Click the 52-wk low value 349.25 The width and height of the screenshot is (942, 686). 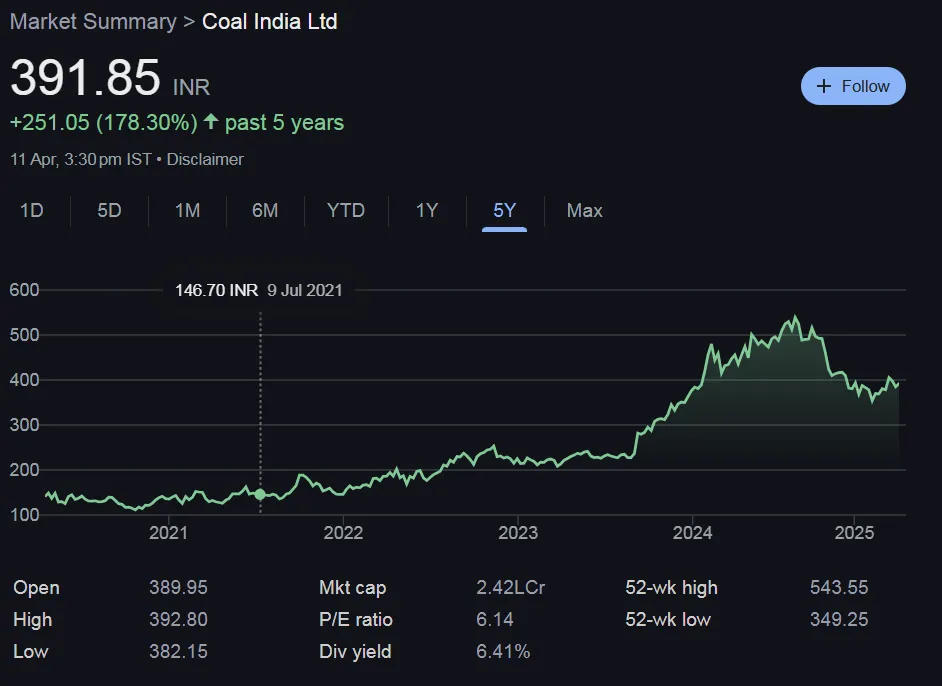pyautogui.click(x=839, y=619)
